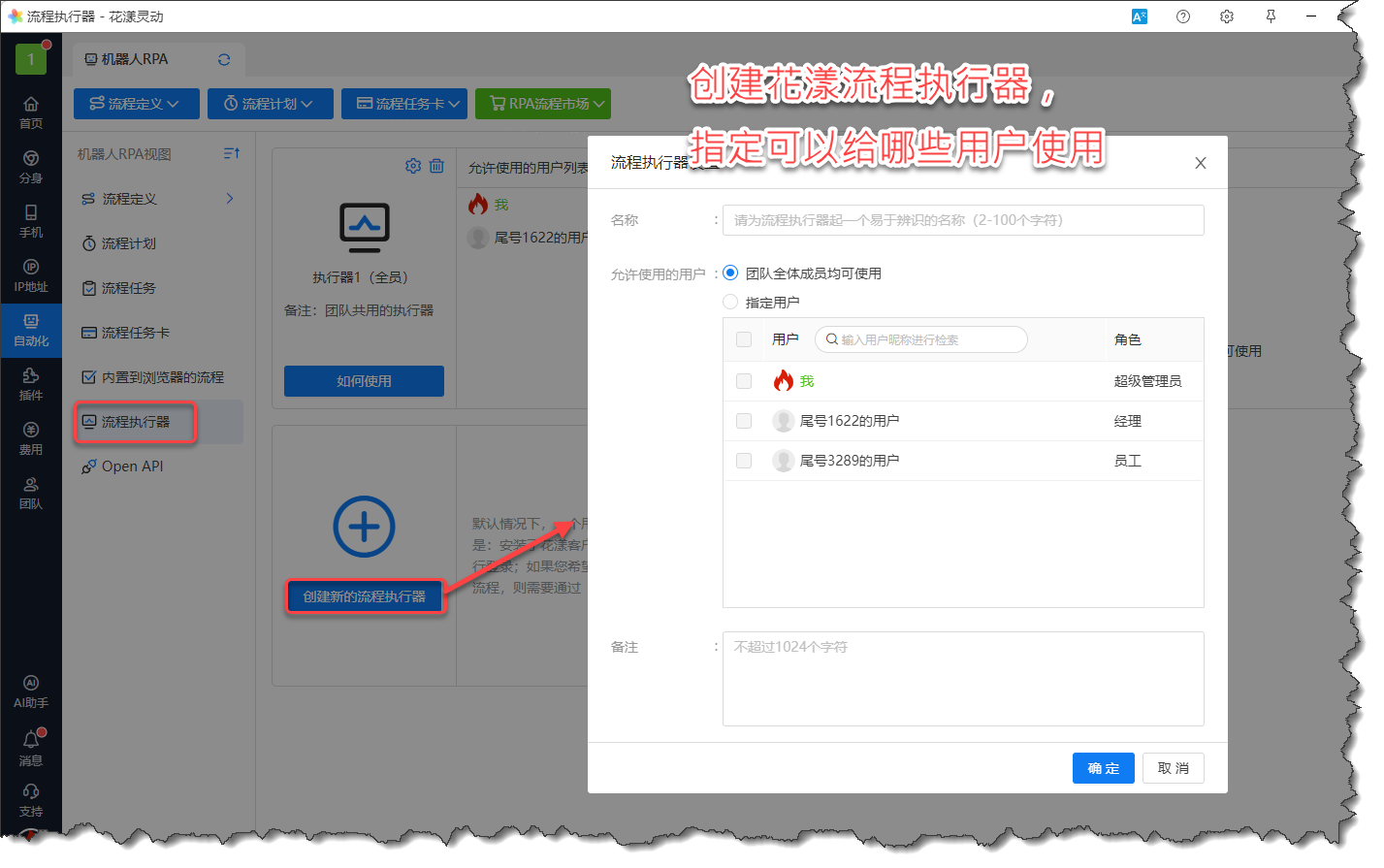Screen dimensions: 1384x868
Task: Click the 名称 executor name input field
Action: point(962,220)
